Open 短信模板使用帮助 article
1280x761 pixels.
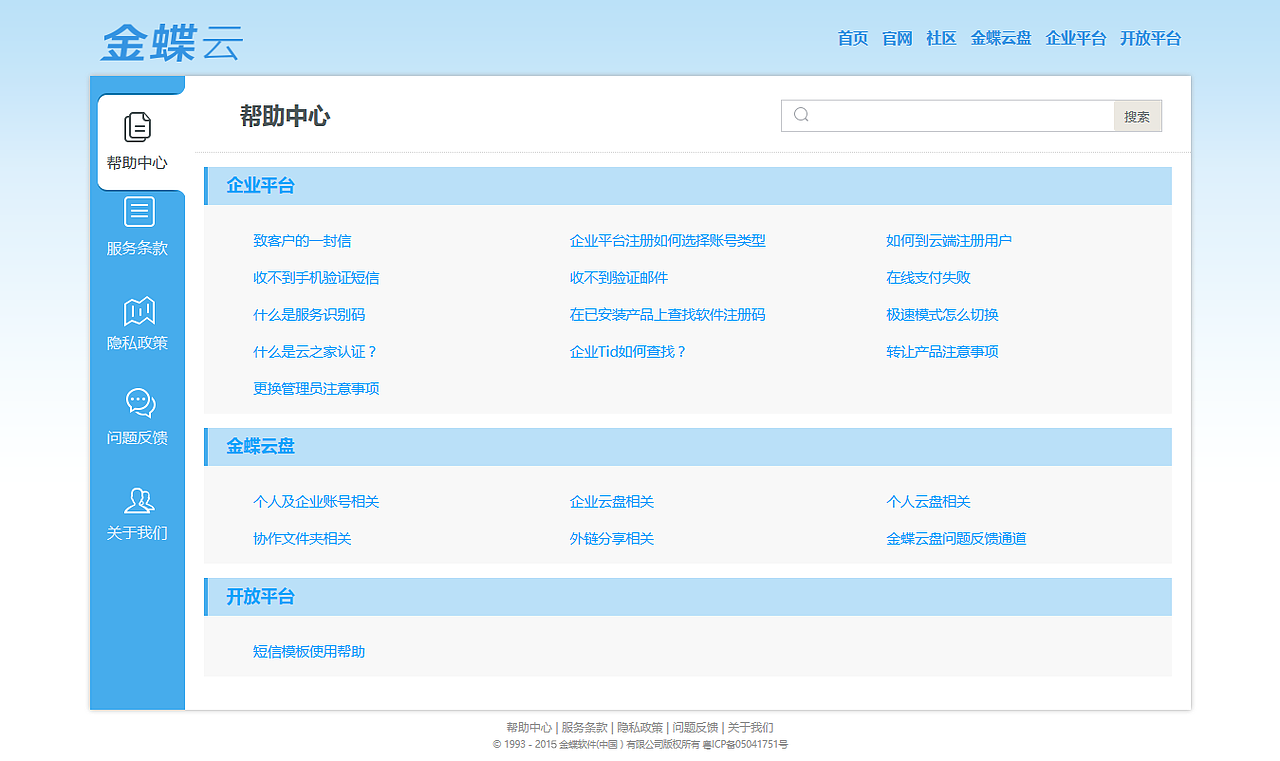[x=309, y=652]
